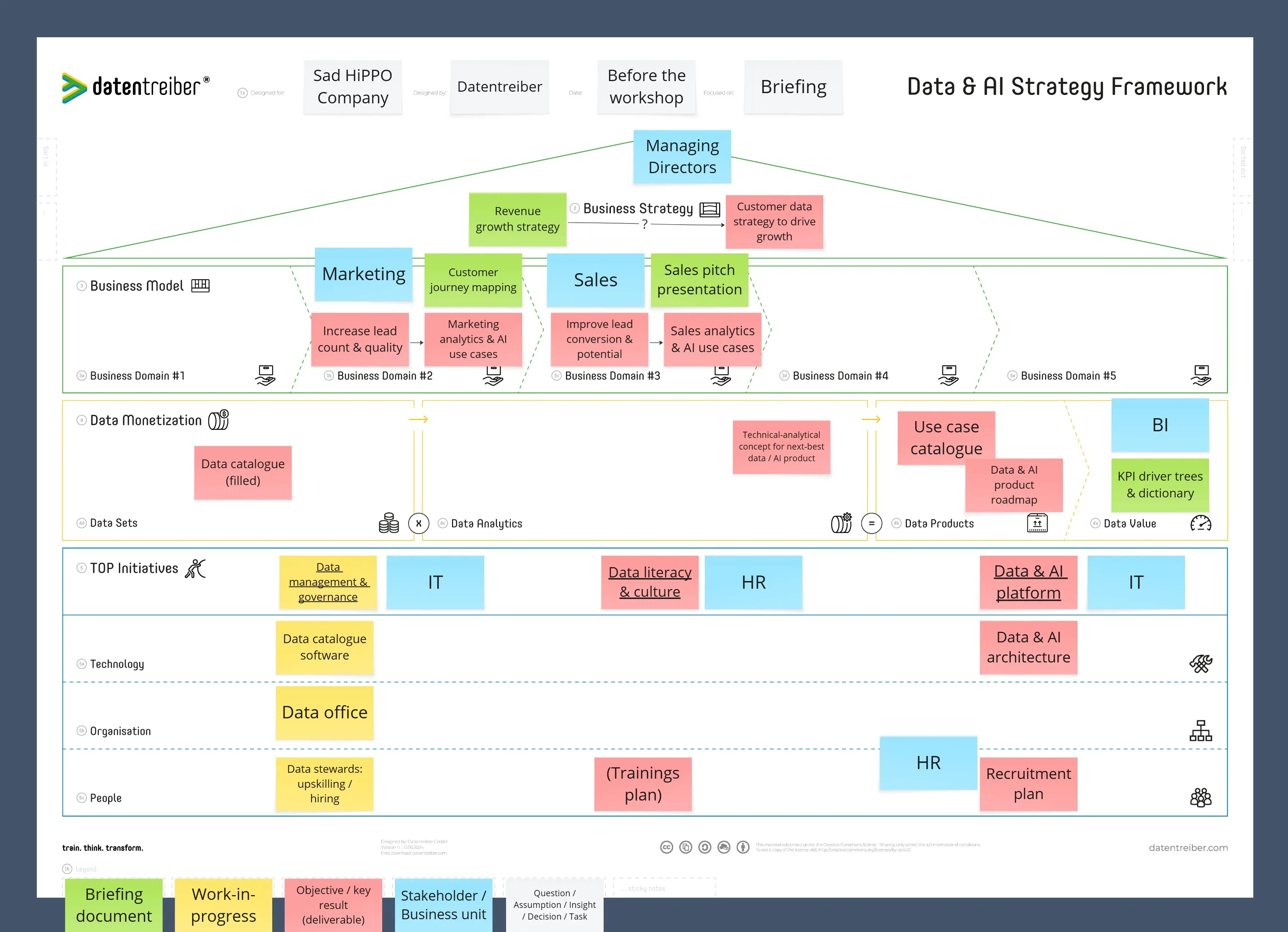Click the Creative Commons CC icon
Screen dimensions: 1288x932
pyautogui.click(x=667, y=847)
